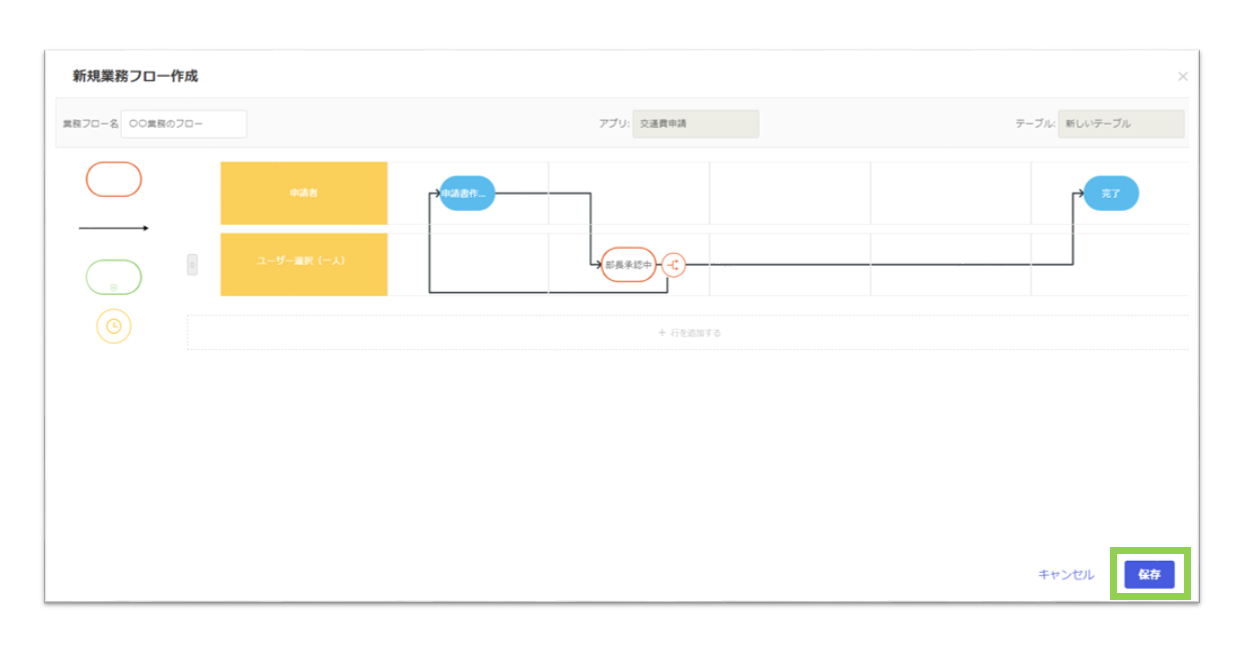The image size is (1242, 645).
Task: Close the 新規業務フロー作成 dialog
Action: [1183, 76]
